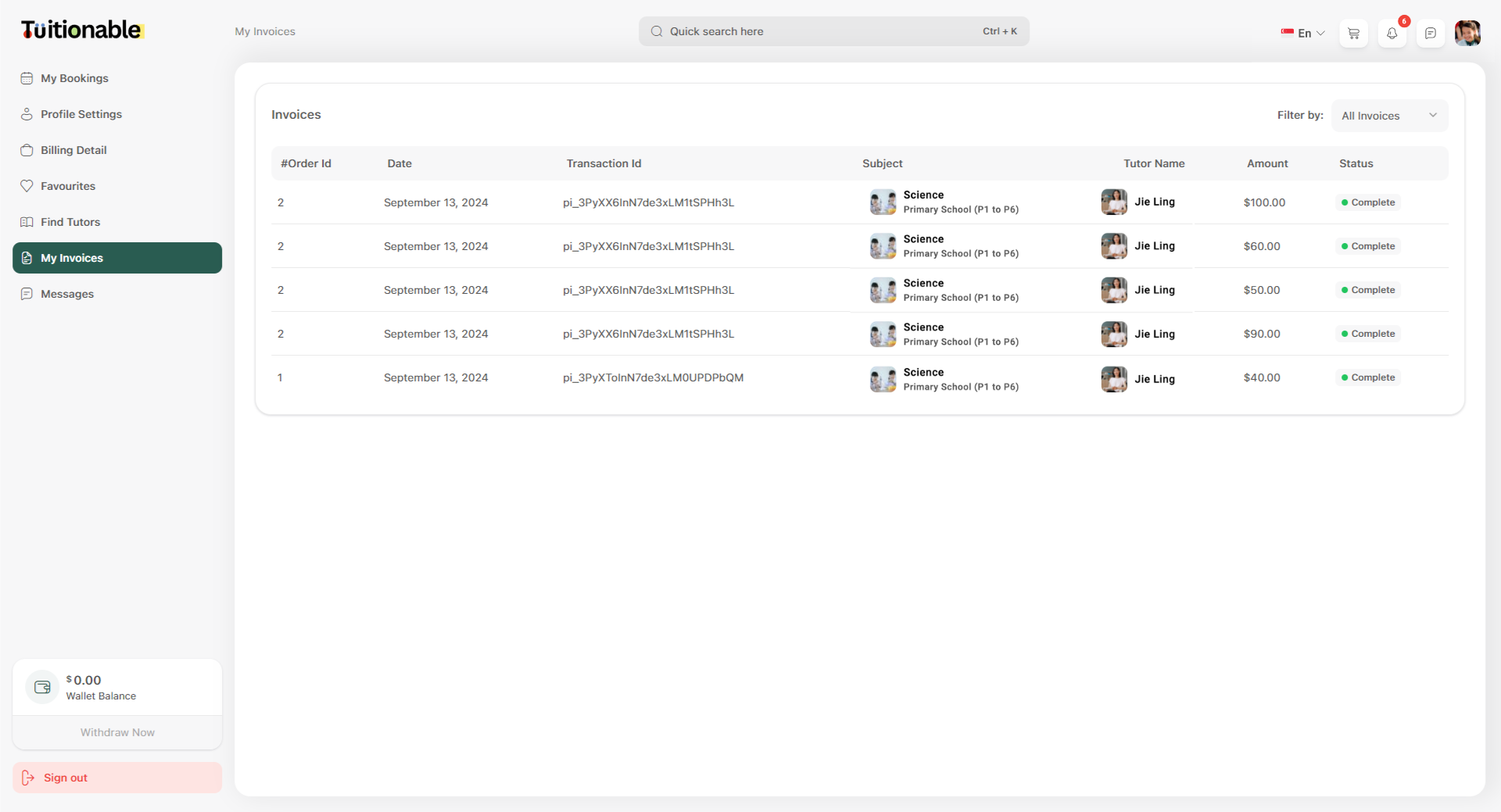Click Jie Ling avatar in $90.00 row

(1114, 334)
